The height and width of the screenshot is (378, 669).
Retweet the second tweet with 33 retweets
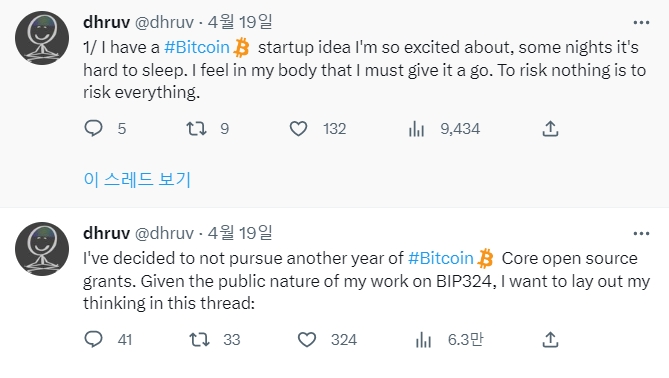199,340
